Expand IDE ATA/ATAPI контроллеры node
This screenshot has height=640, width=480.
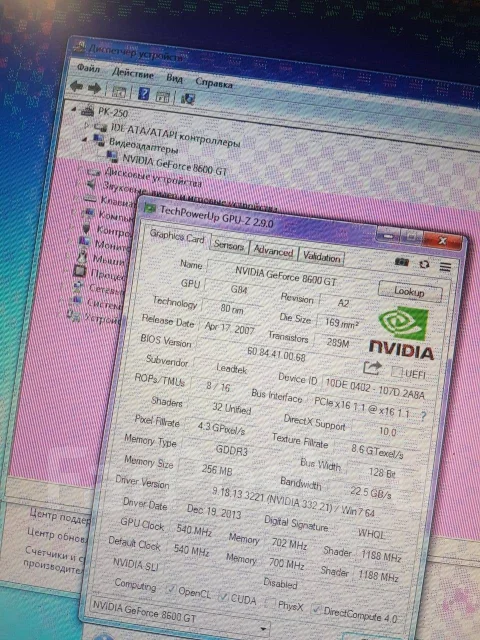point(87,124)
